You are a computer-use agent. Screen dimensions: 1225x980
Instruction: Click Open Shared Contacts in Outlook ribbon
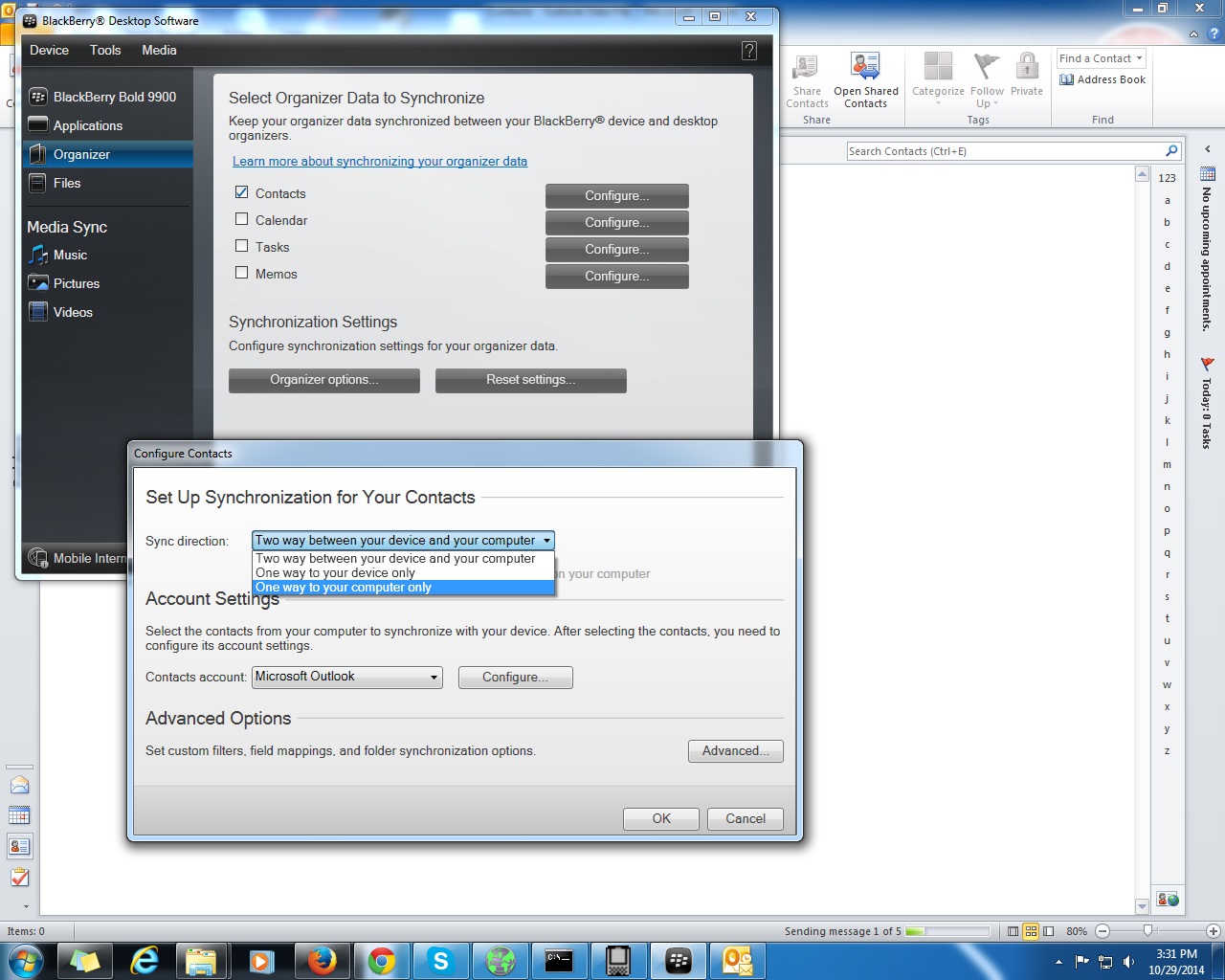[x=865, y=81]
